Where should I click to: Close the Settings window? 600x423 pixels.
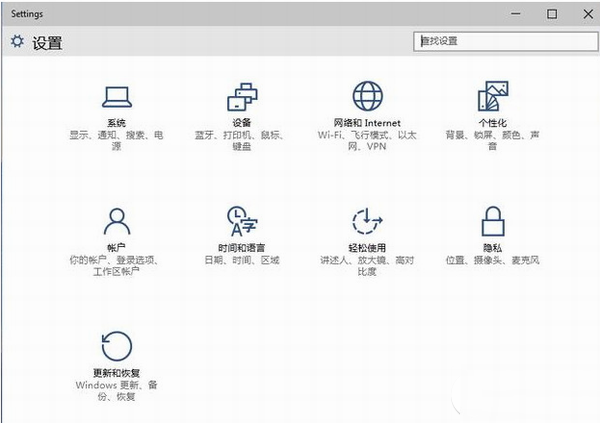588,14
